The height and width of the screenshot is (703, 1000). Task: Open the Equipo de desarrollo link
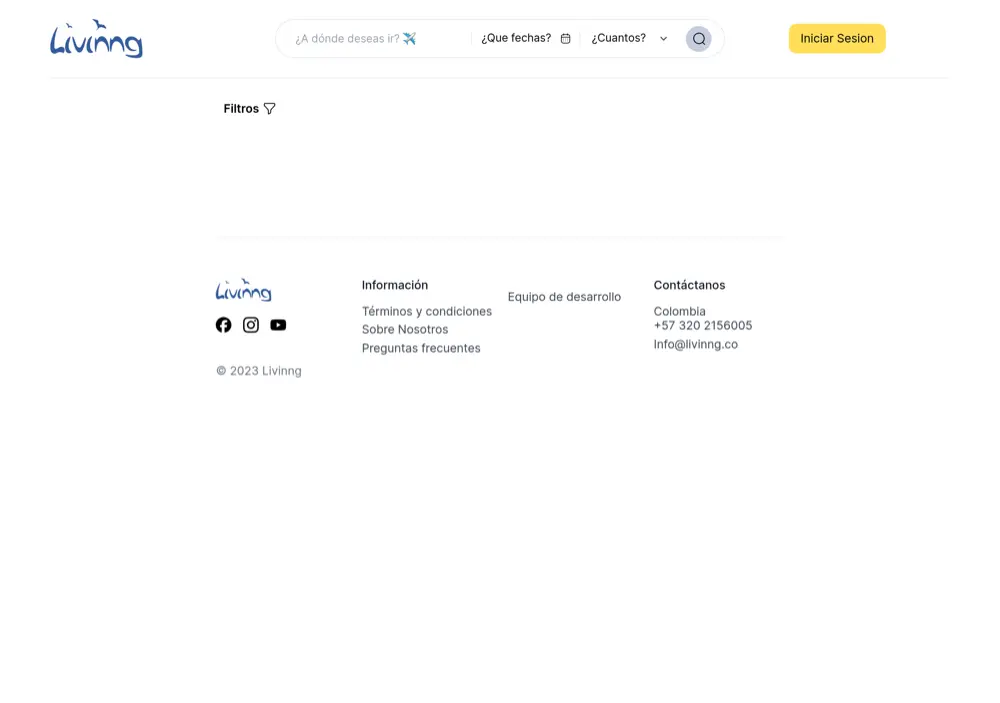coord(564,297)
